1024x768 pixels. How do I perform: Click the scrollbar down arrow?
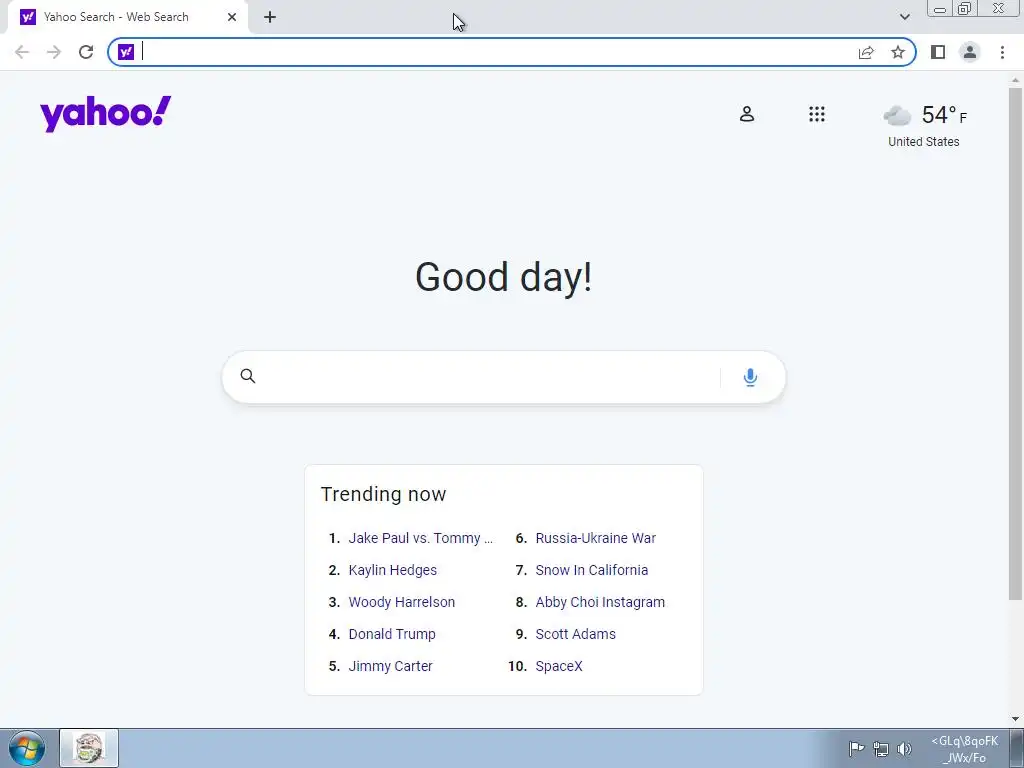coord(1016,719)
